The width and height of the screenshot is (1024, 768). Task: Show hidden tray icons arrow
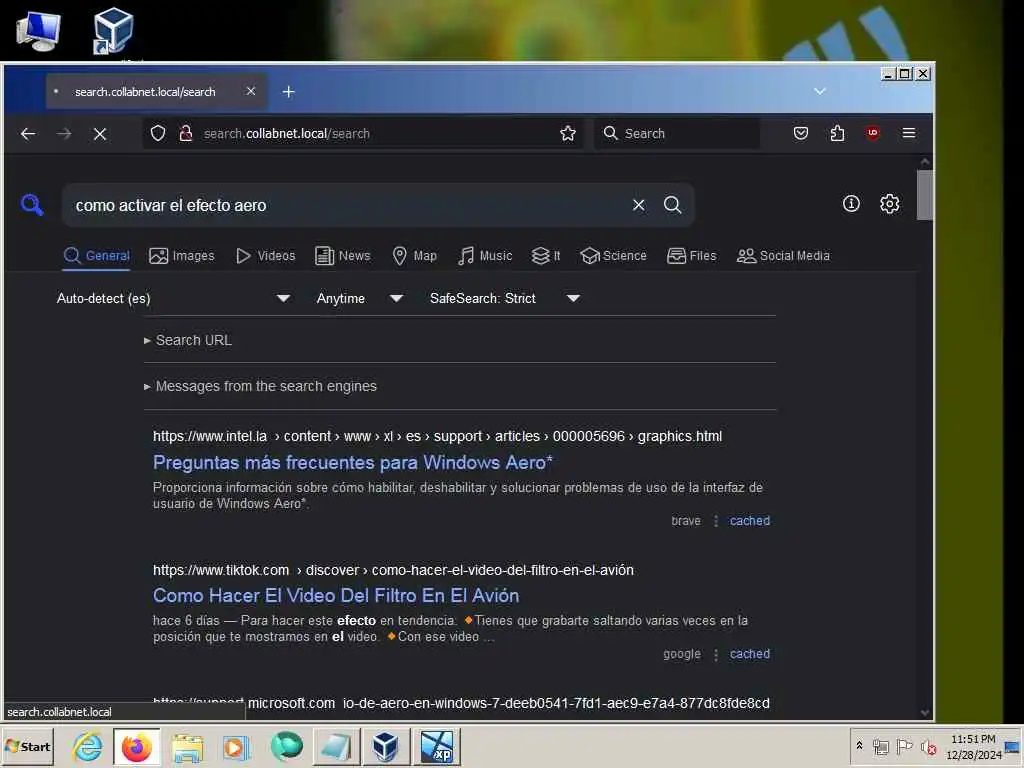point(859,745)
